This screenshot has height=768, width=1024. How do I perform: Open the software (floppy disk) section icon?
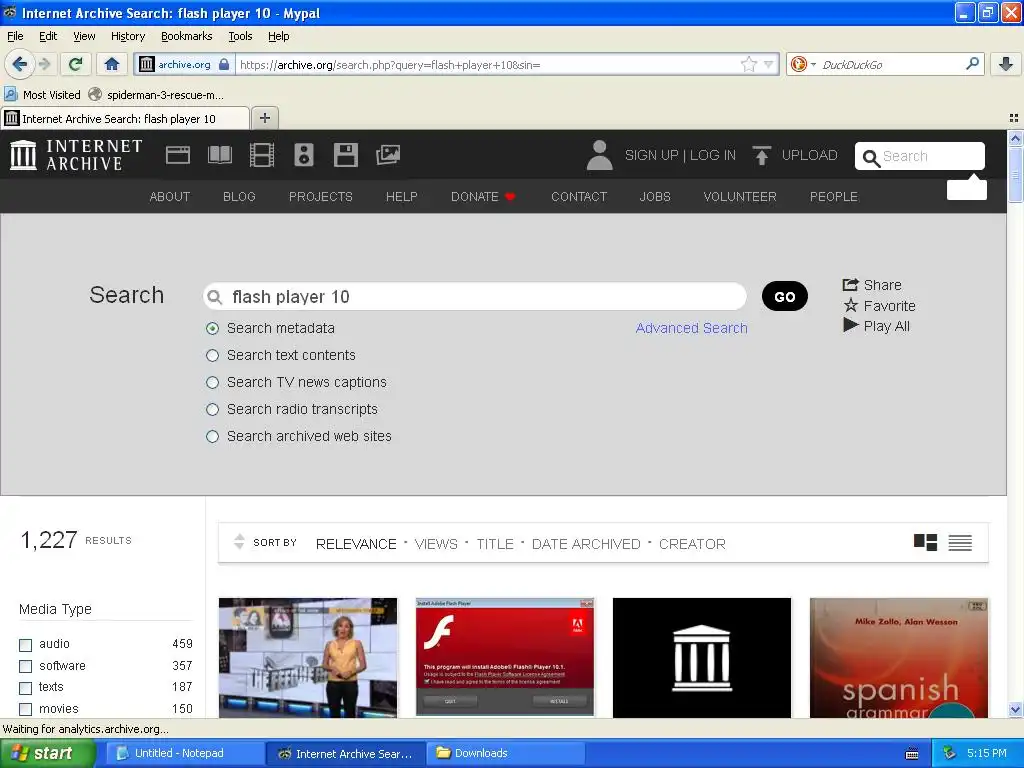click(345, 155)
